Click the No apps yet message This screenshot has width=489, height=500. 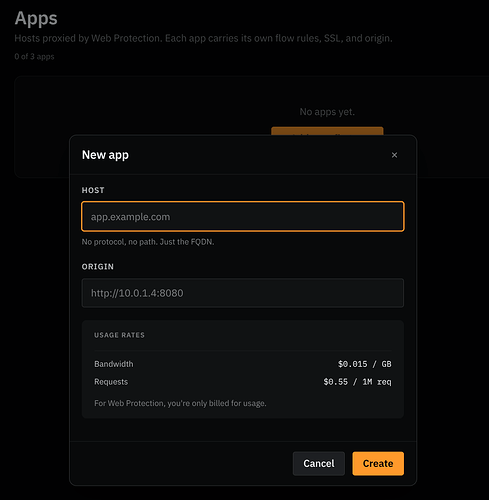pos(327,112)
